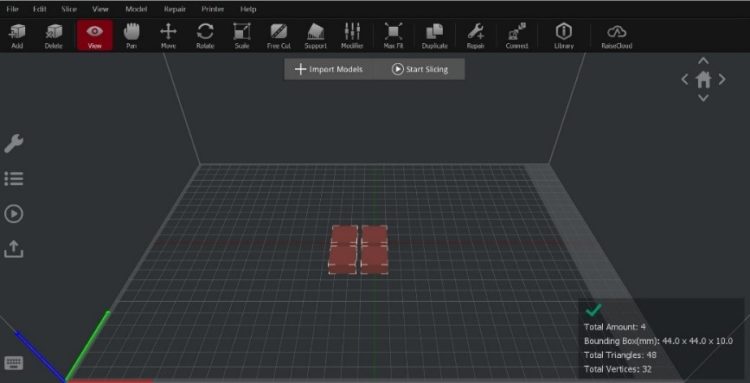Click the Max Fit tool
The height and width of the screenshot is (383, 750).
point(393,35)
